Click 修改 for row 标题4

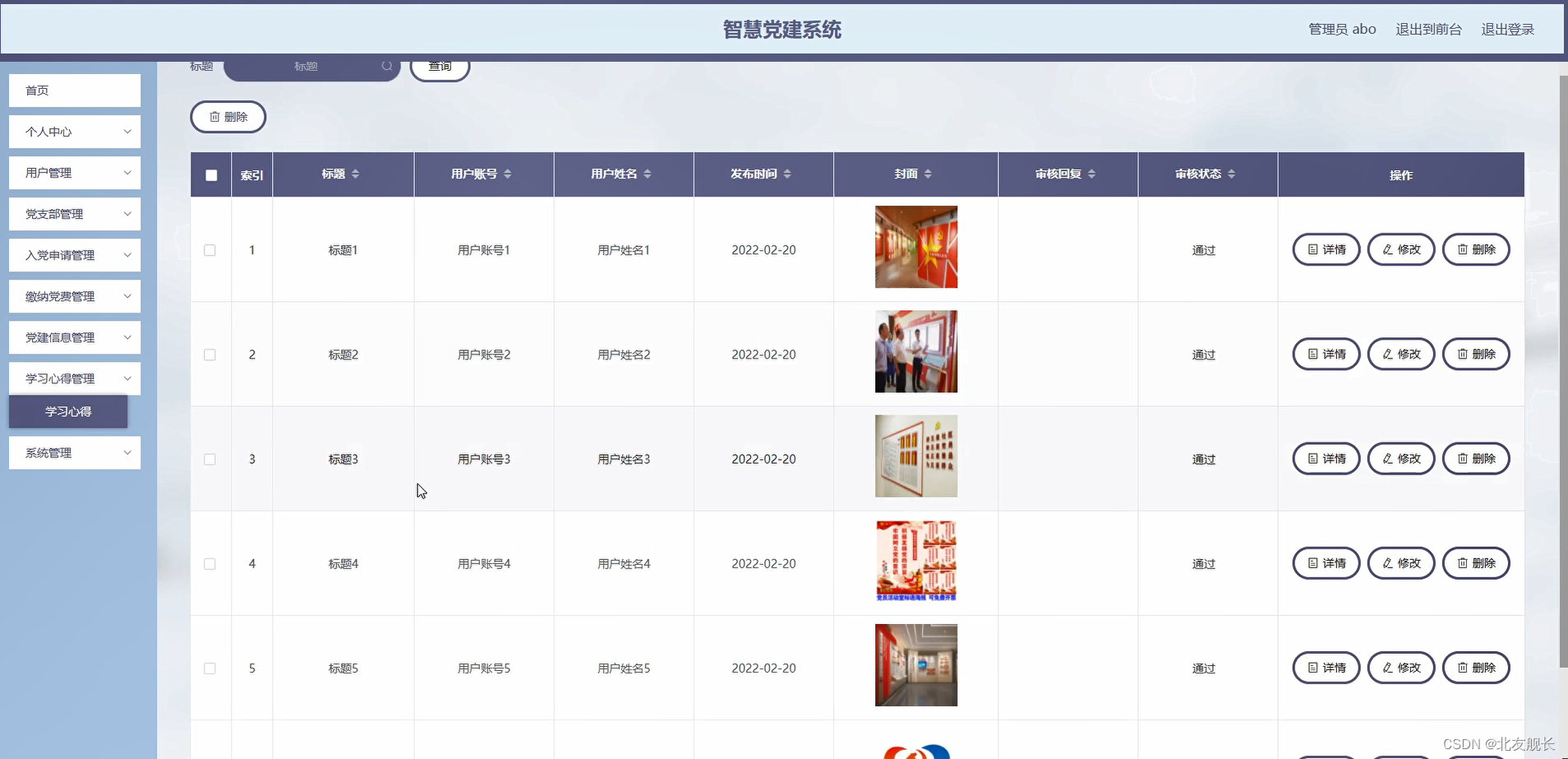[1401, 562]
